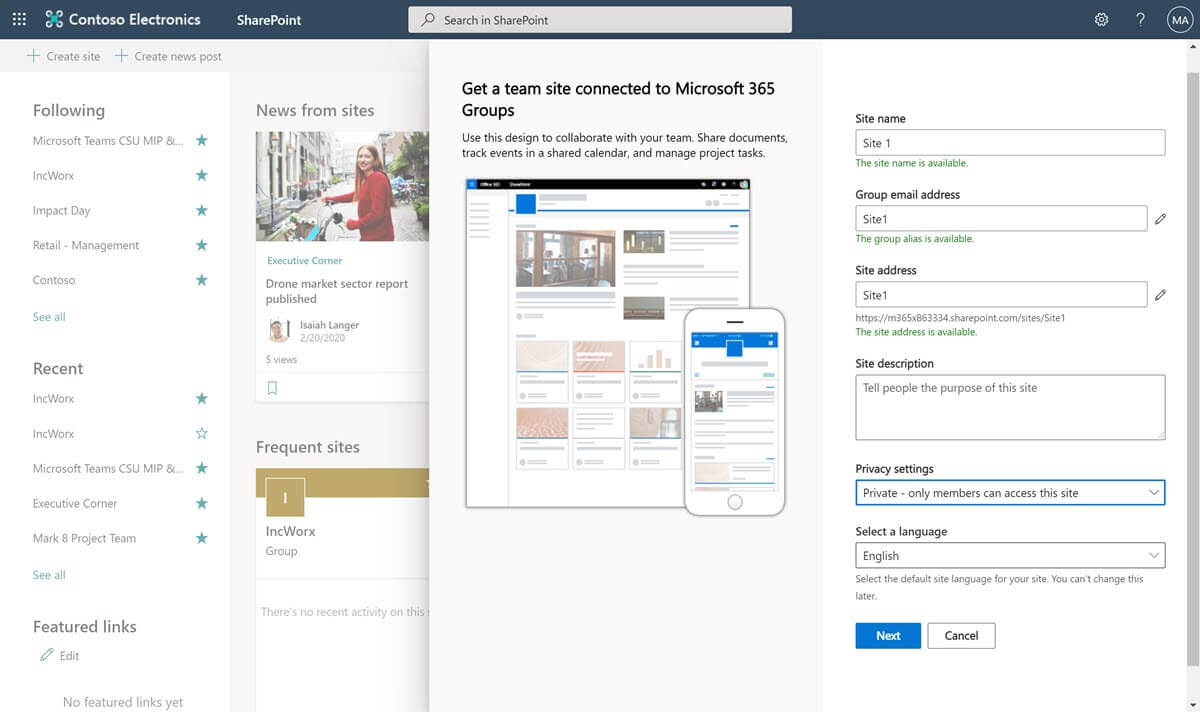
Task: Open the settings gear icon
Action: coord(1101,19)
